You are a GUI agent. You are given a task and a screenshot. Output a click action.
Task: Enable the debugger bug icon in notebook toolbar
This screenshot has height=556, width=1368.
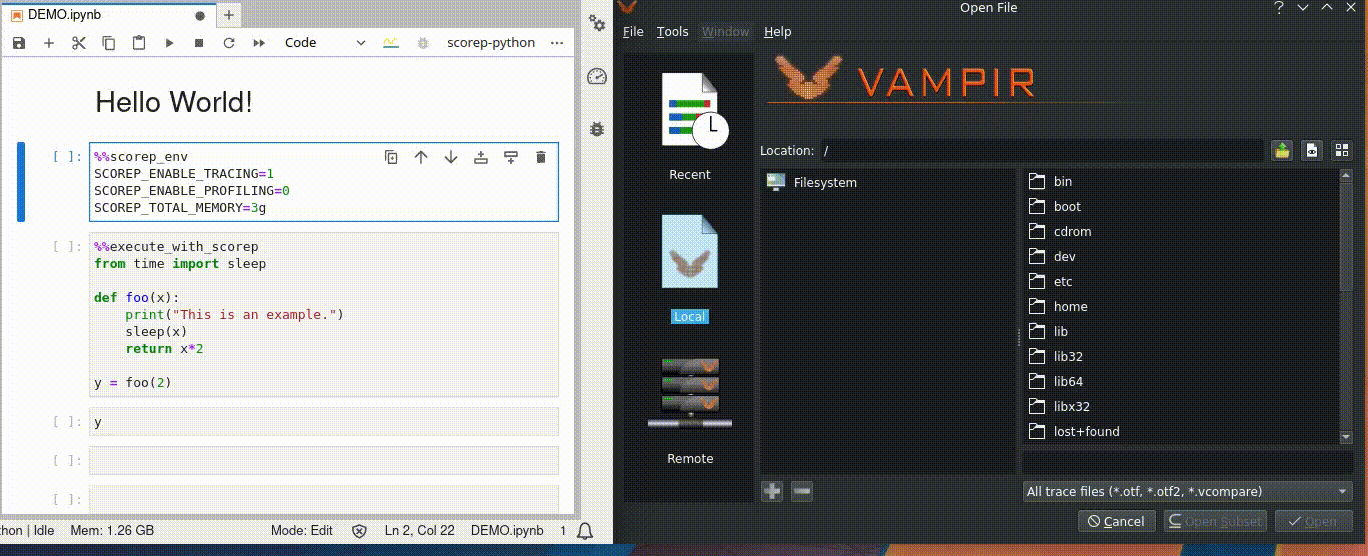(x=423, y=43)
